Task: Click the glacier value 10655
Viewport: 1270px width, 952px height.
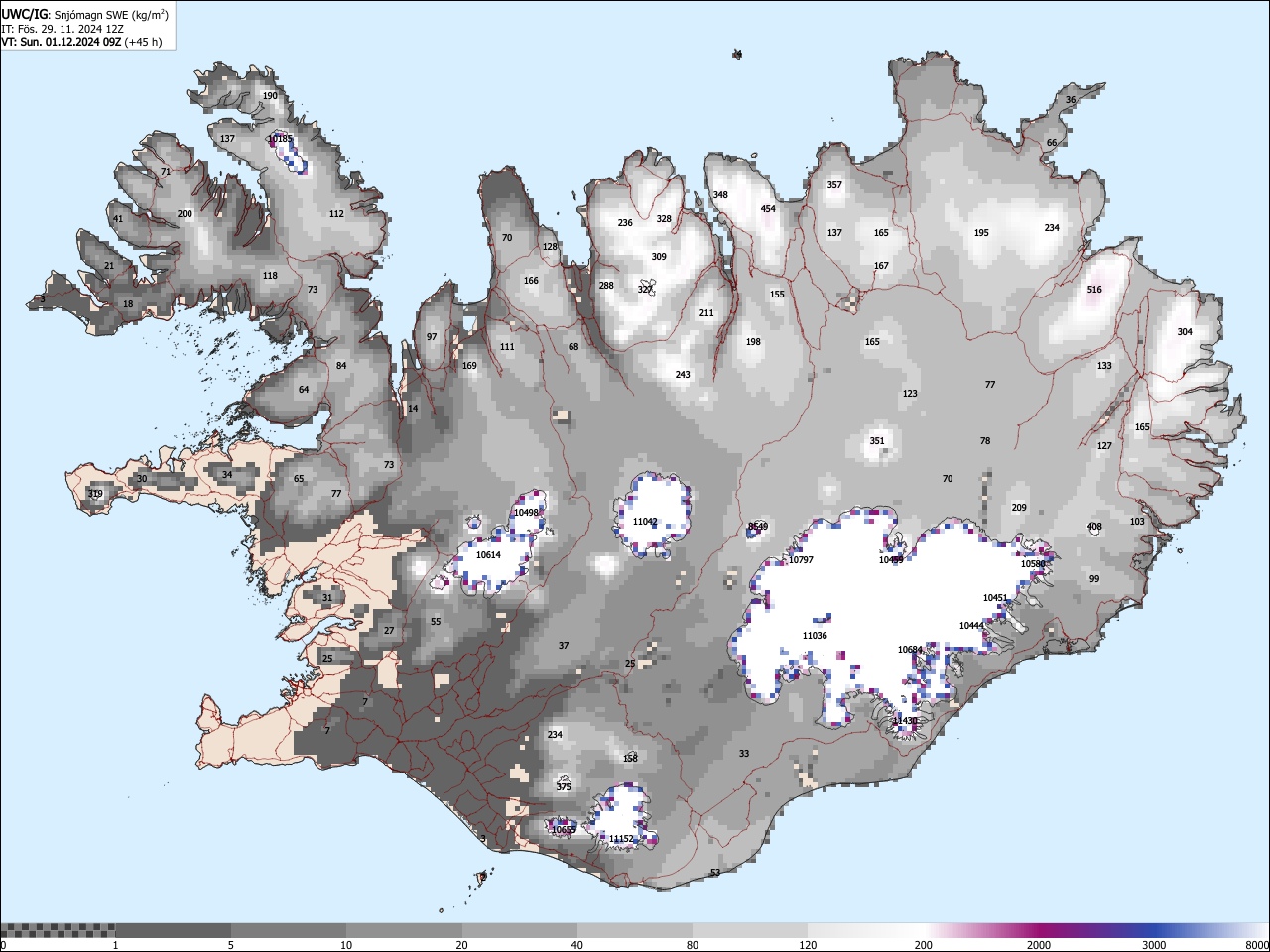Action: [564, 830]
